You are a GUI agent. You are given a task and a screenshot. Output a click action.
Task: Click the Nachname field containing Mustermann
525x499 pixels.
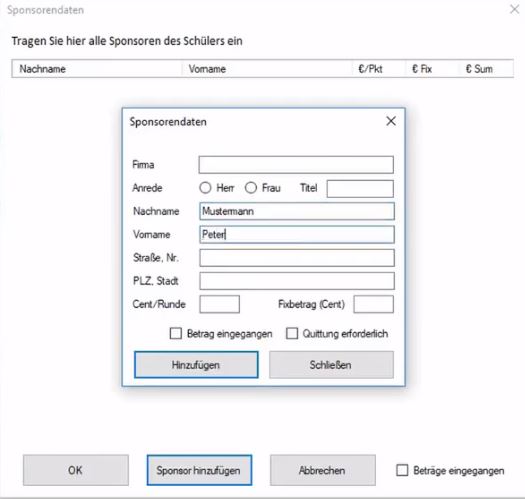point(297,211)
